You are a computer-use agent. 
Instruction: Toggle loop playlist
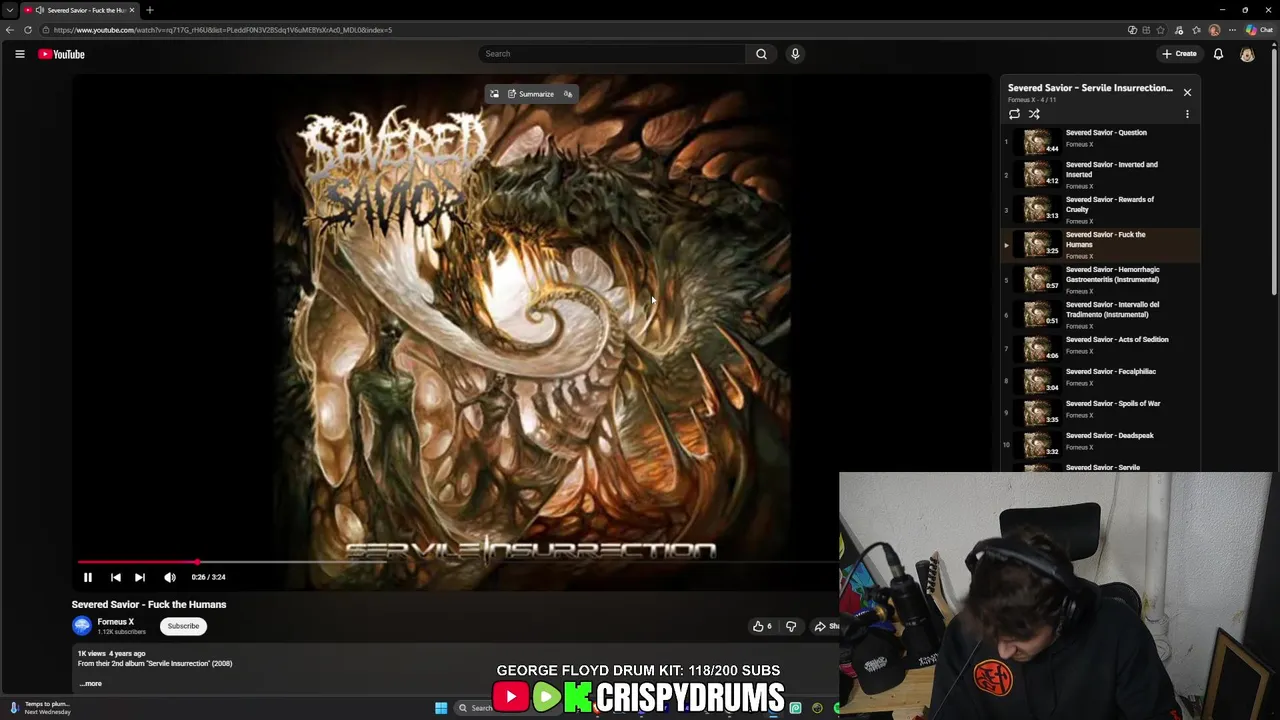tap(1014, 114)
